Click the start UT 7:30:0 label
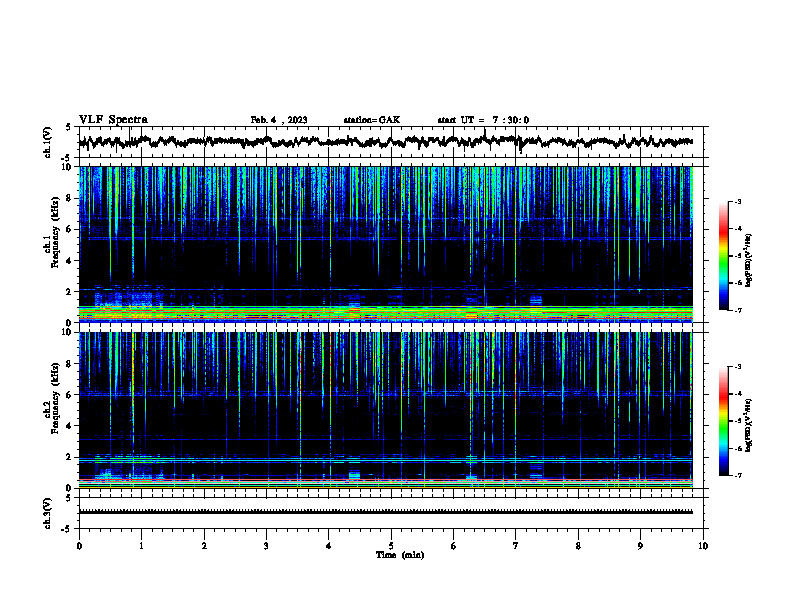 tap(483, 120)
